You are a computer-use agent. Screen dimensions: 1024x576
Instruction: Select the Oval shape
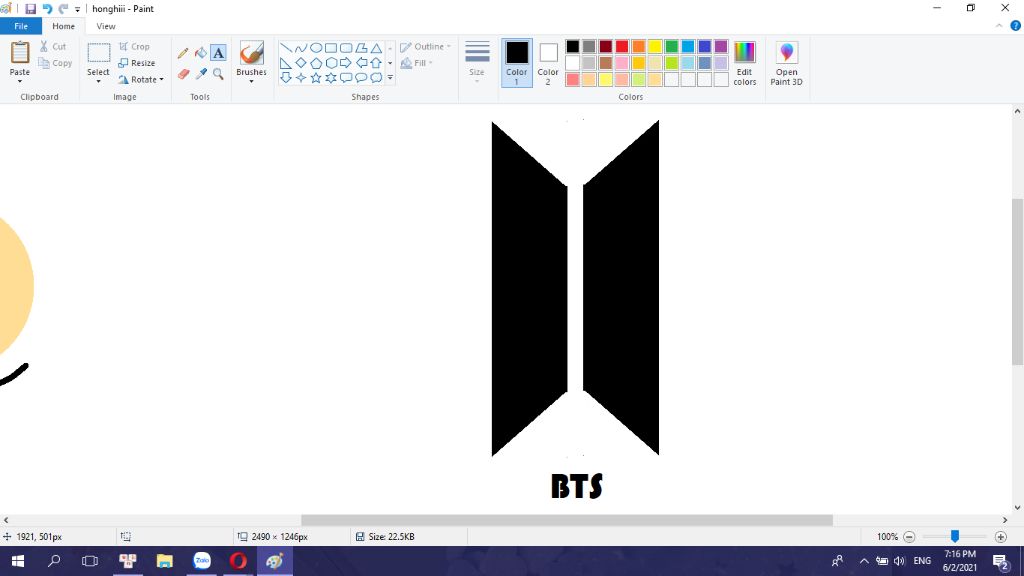316,48
